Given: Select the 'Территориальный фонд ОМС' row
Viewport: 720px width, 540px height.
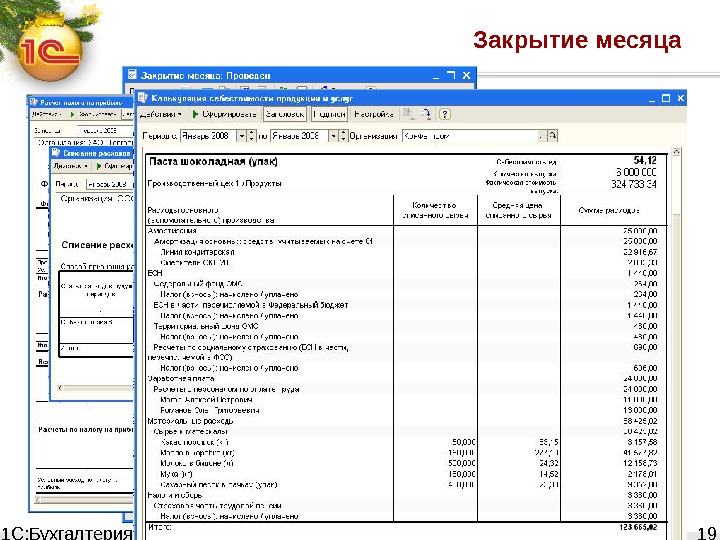Looking at the screenshot, I should coord(406,326).
